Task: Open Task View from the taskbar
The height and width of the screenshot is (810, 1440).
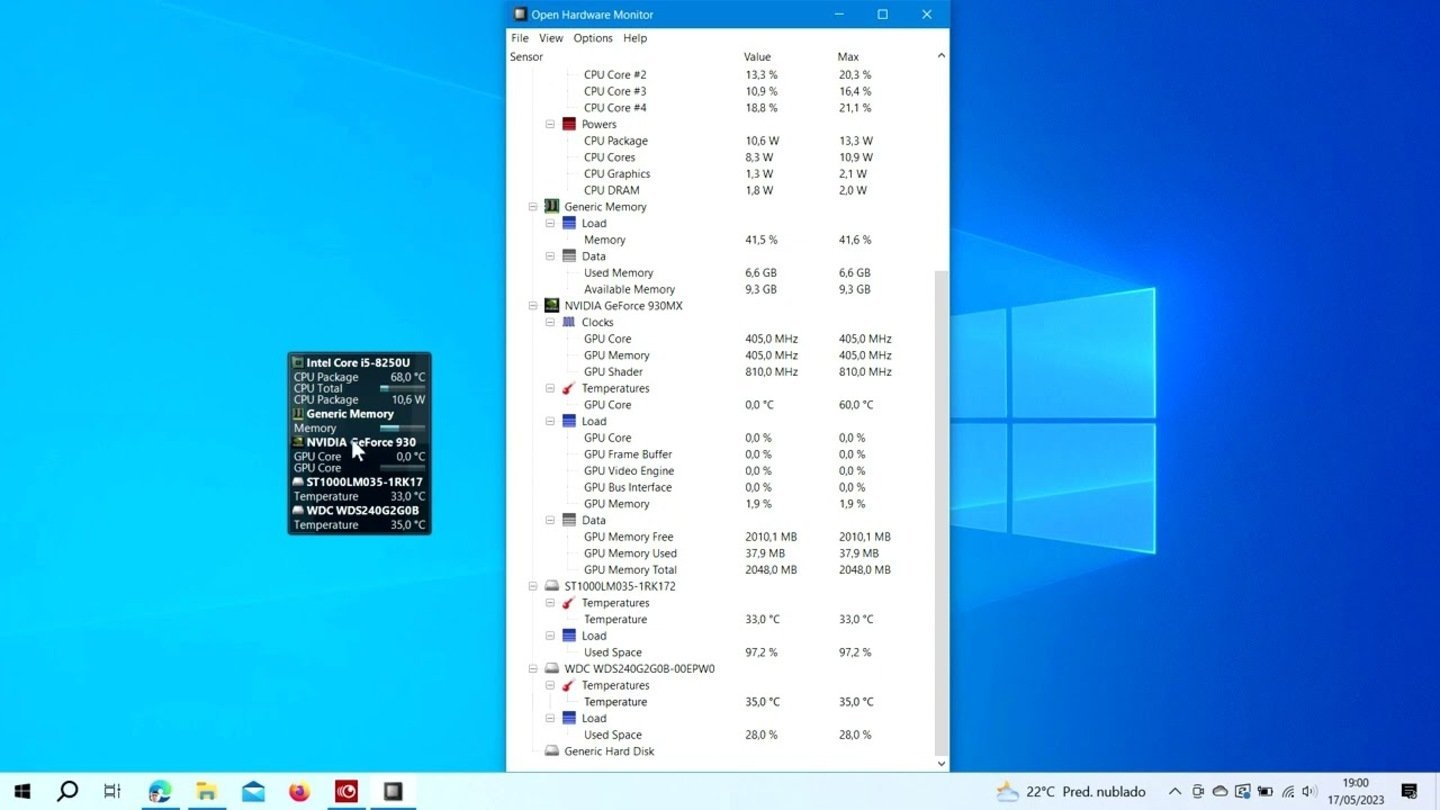Action: coord(112,791)
